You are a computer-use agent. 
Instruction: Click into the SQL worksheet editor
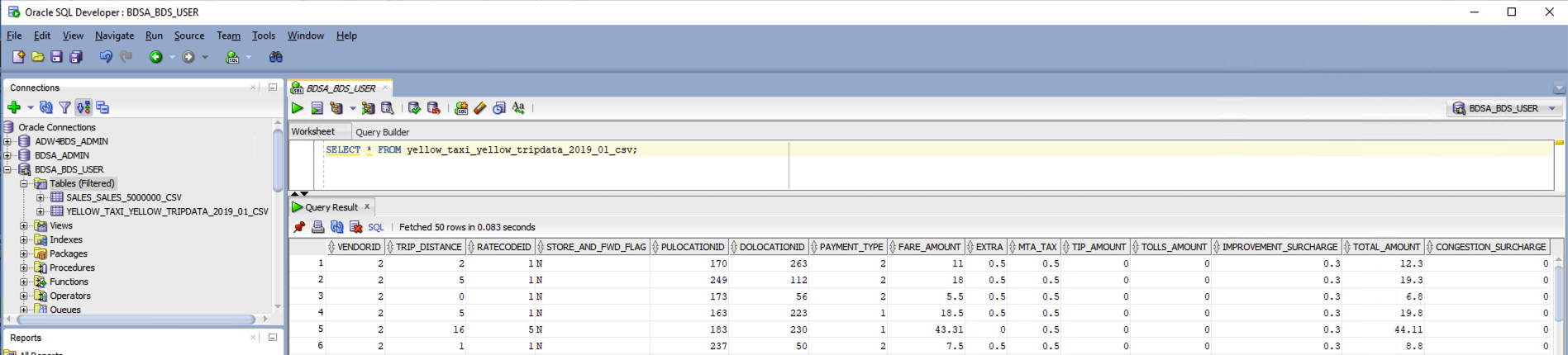[934, 165]
